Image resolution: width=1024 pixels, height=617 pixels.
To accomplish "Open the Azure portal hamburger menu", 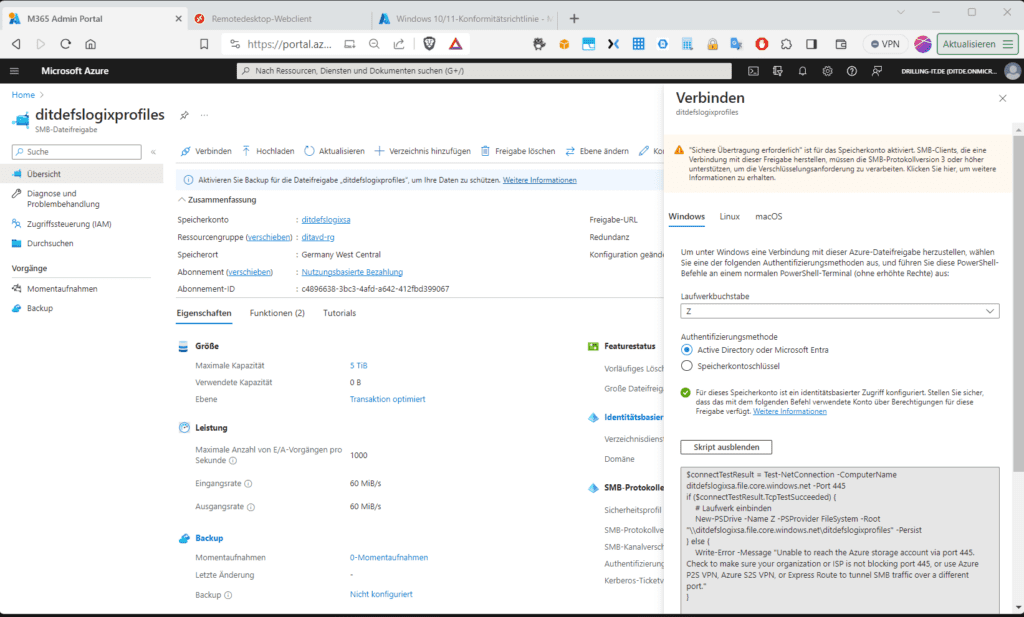I will [14, 71].
